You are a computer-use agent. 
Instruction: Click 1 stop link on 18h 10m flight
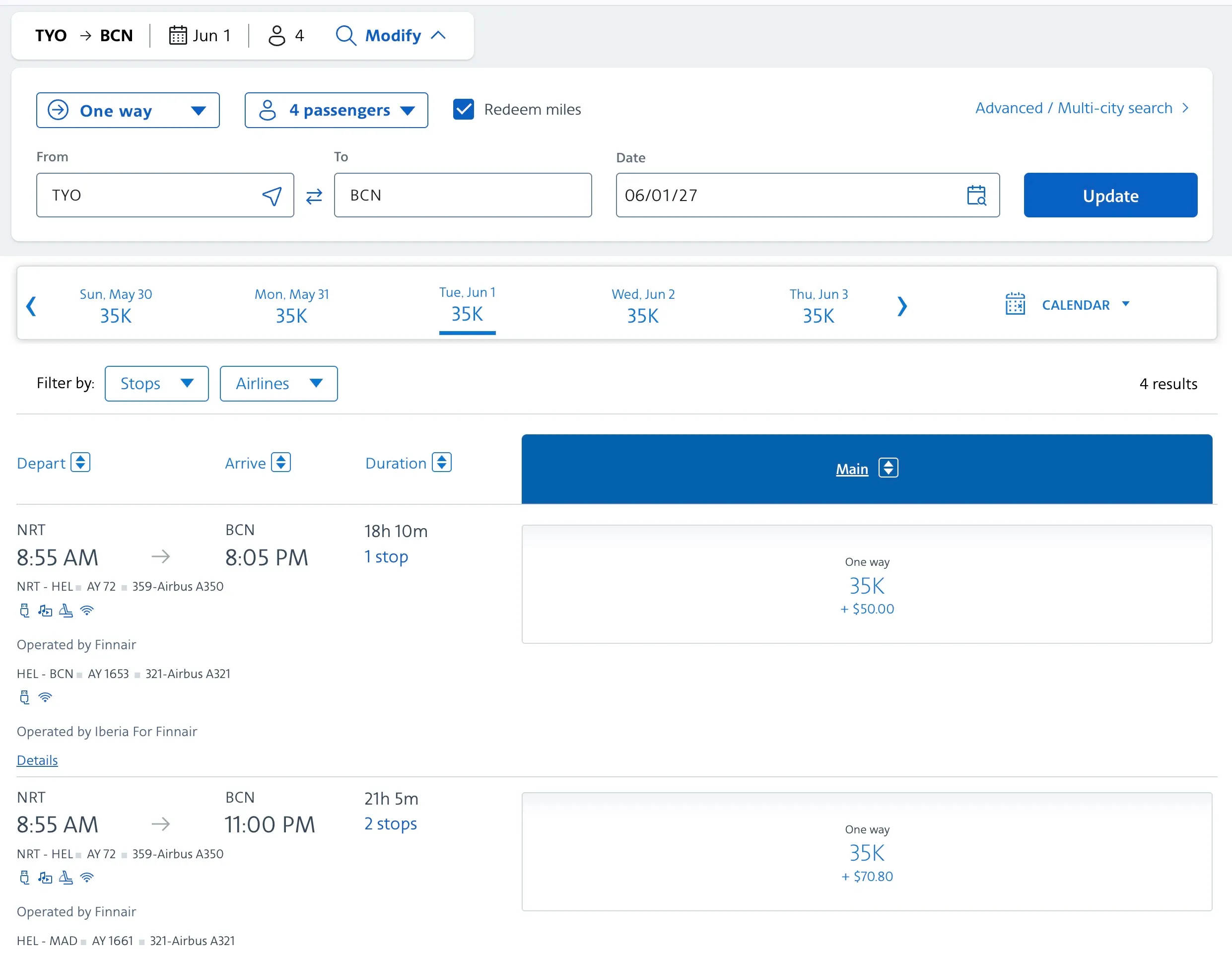click(386, 556)
